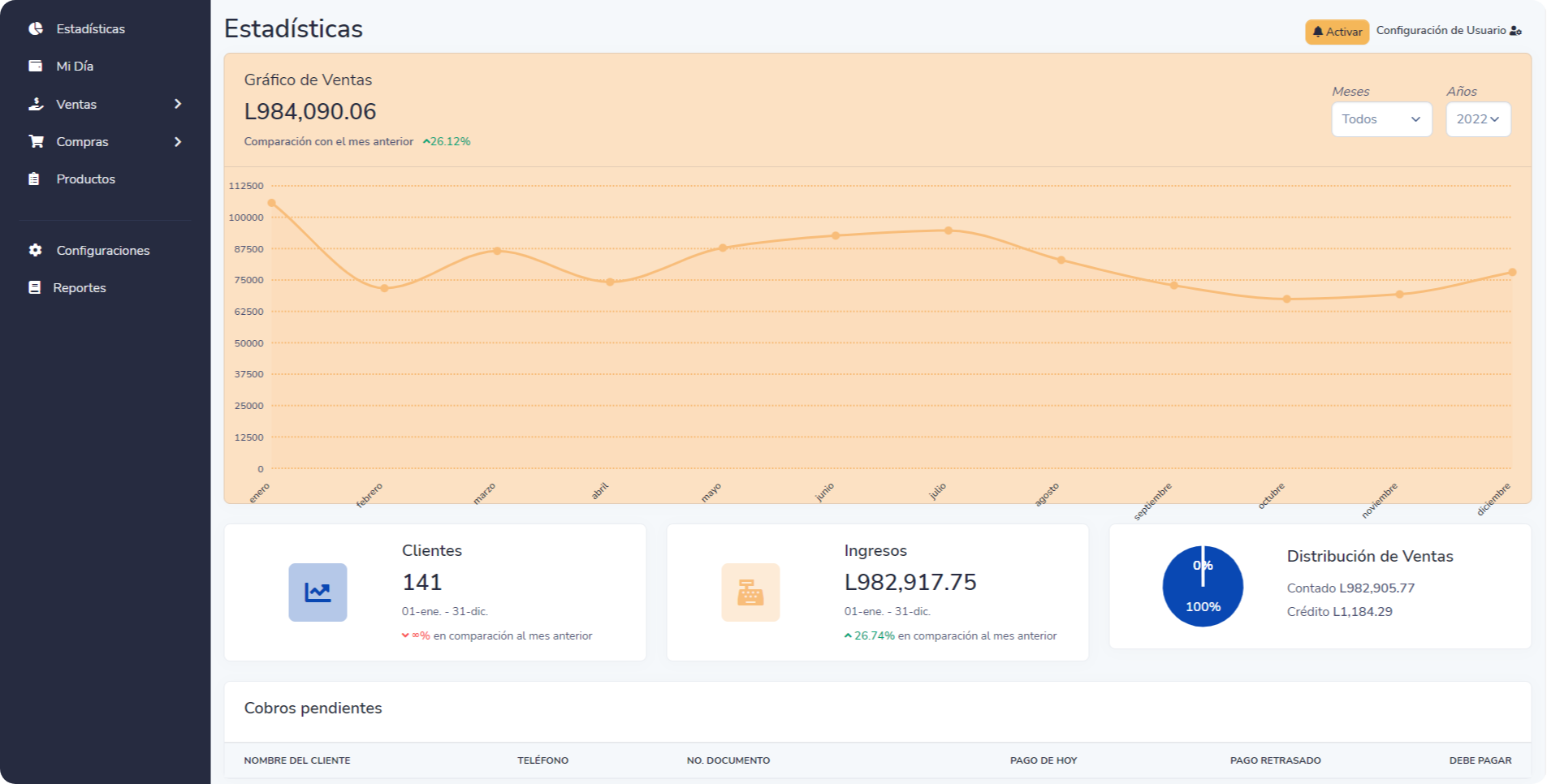Click the L984,090.06 total sales value
The height and width of the screenshot is (784, 1547).
[310, 111]
